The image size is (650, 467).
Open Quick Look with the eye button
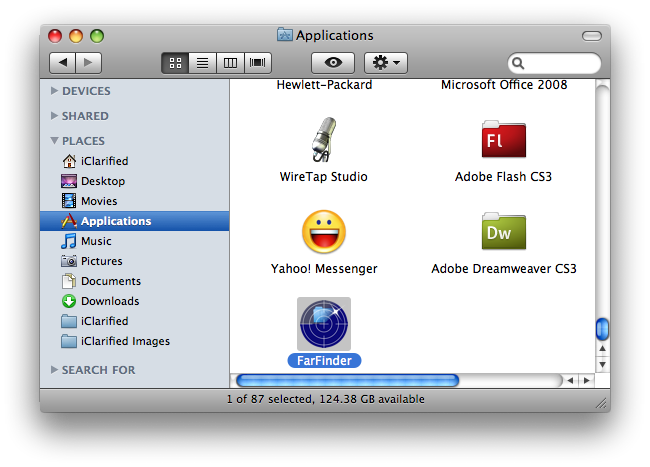click(333, 63)
